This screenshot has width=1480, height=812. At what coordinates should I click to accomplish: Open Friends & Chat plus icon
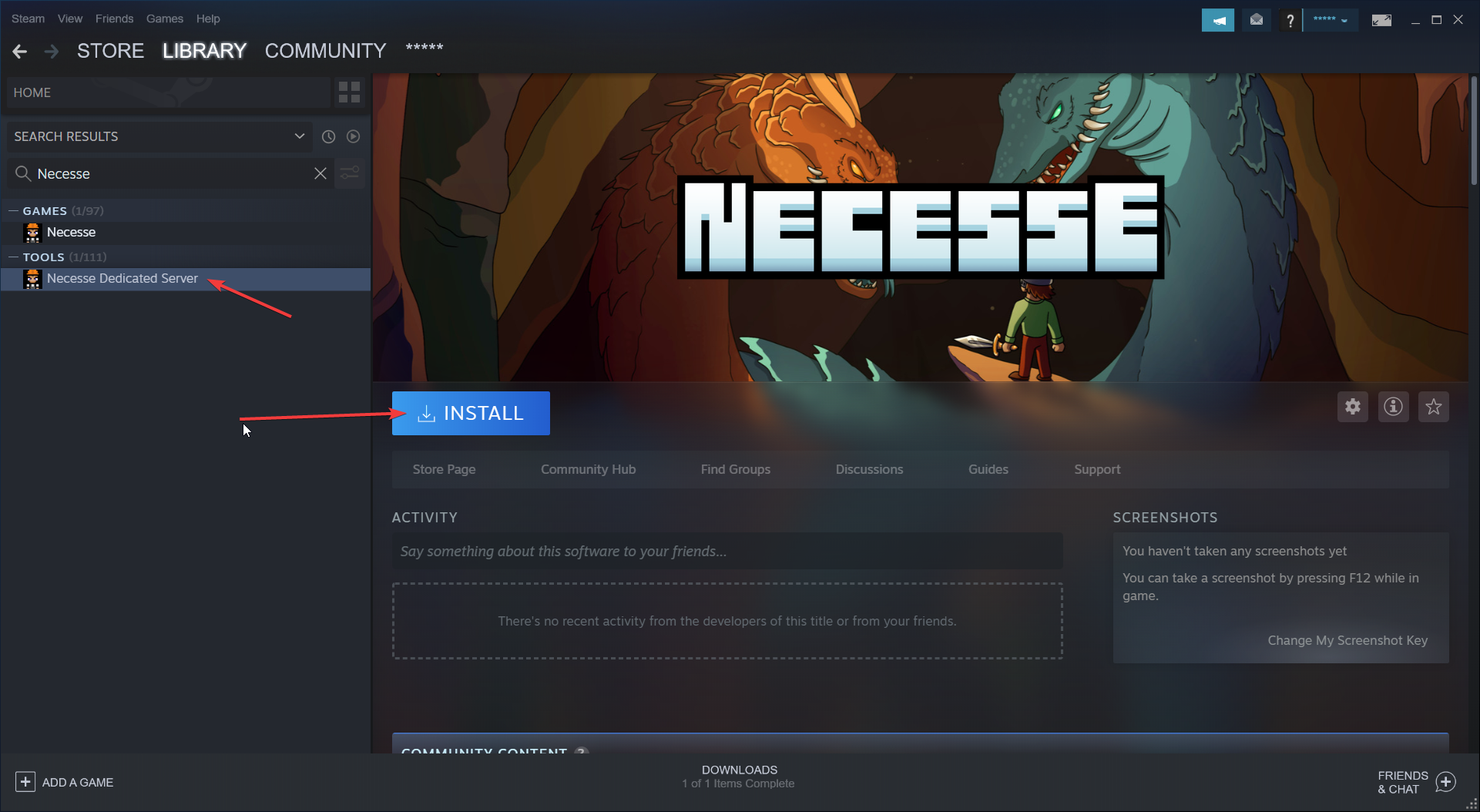[x=1446, y=782]
